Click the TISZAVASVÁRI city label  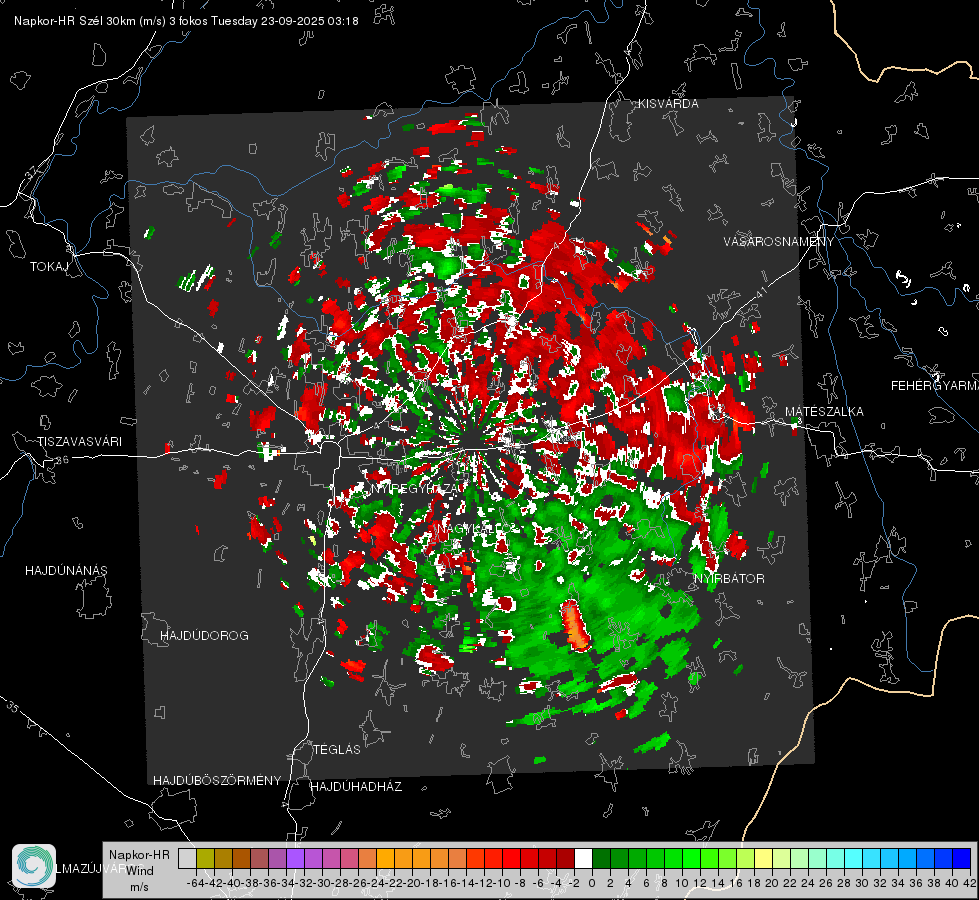(79, 442)
